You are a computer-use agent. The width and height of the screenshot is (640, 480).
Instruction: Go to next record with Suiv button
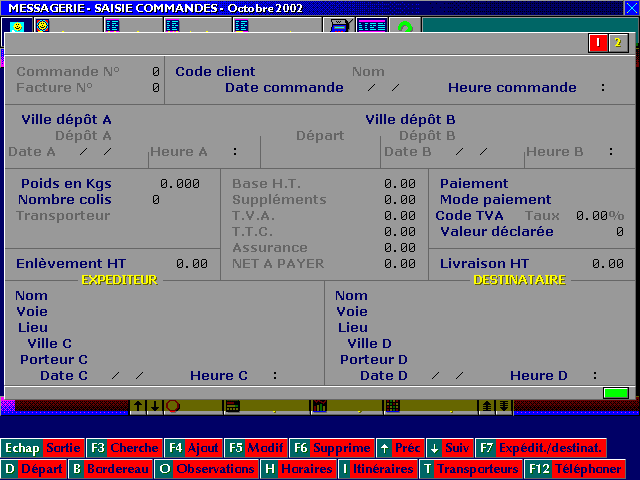450,448
